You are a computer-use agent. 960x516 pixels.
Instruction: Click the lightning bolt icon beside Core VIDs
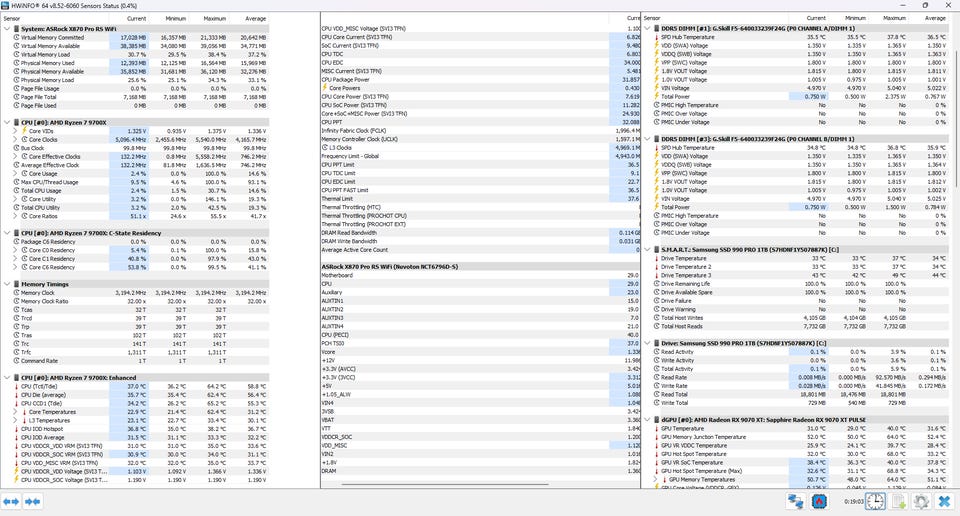click(x=24, y=131)
